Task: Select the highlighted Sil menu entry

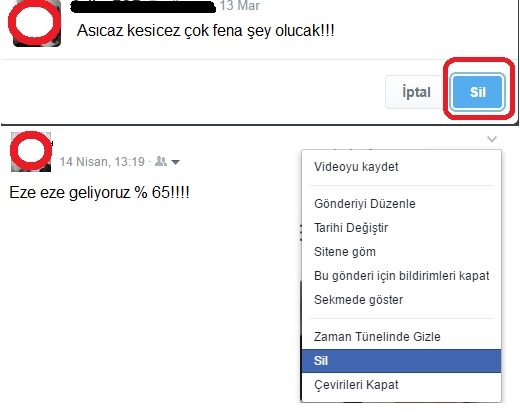Action: coord(401,361)
